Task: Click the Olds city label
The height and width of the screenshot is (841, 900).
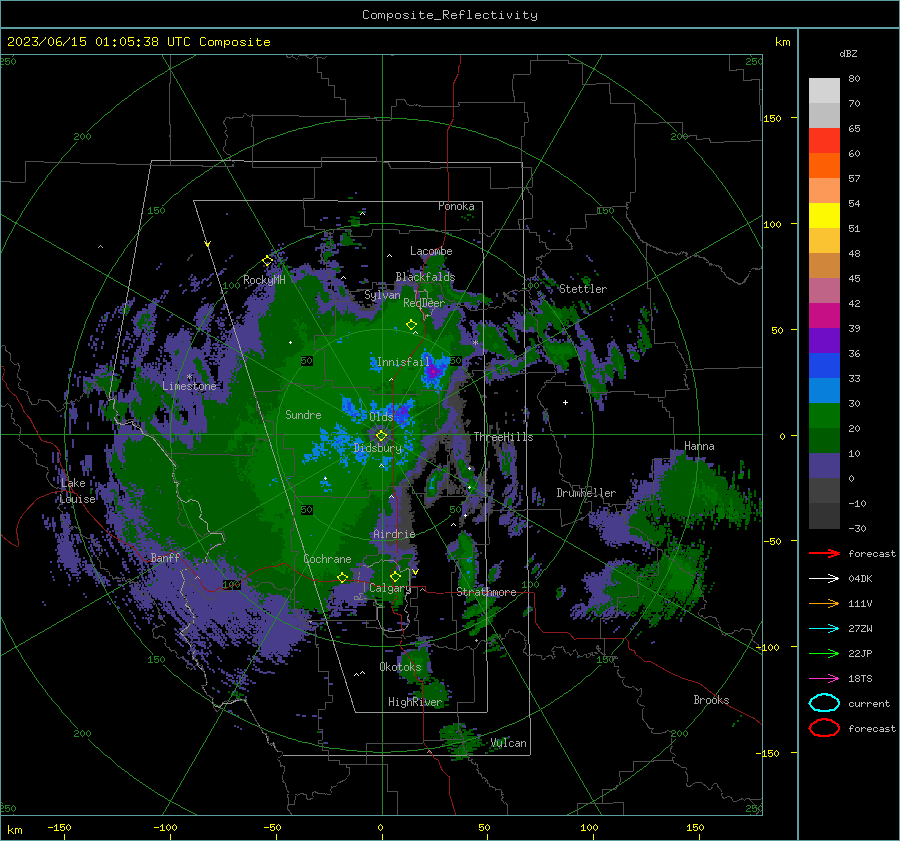Action: pos(381,416)
